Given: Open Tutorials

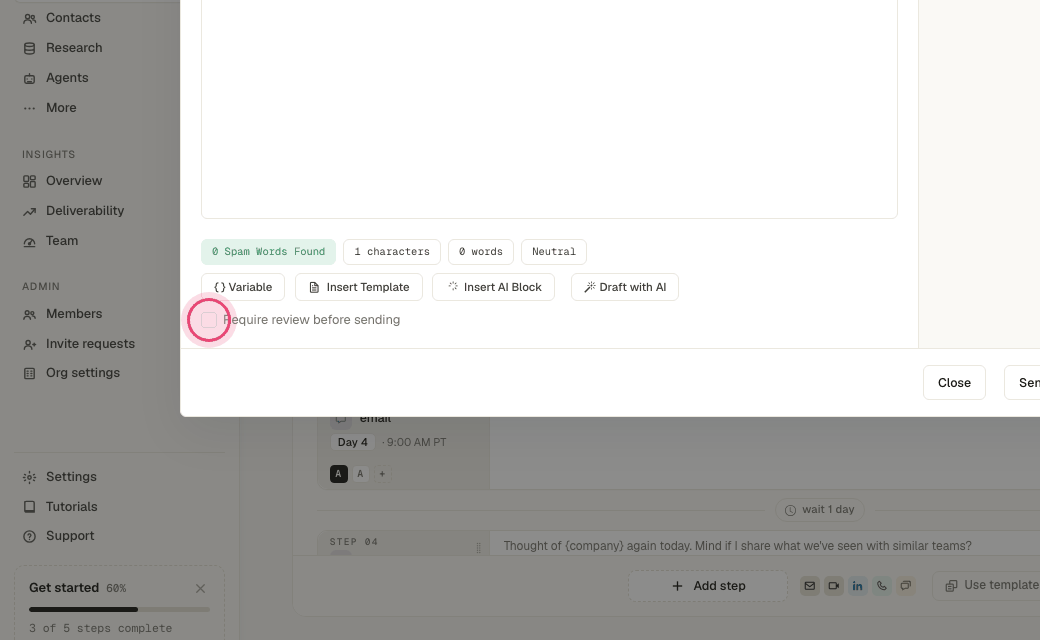Looking at the screenshot, I should pos(72,507).
